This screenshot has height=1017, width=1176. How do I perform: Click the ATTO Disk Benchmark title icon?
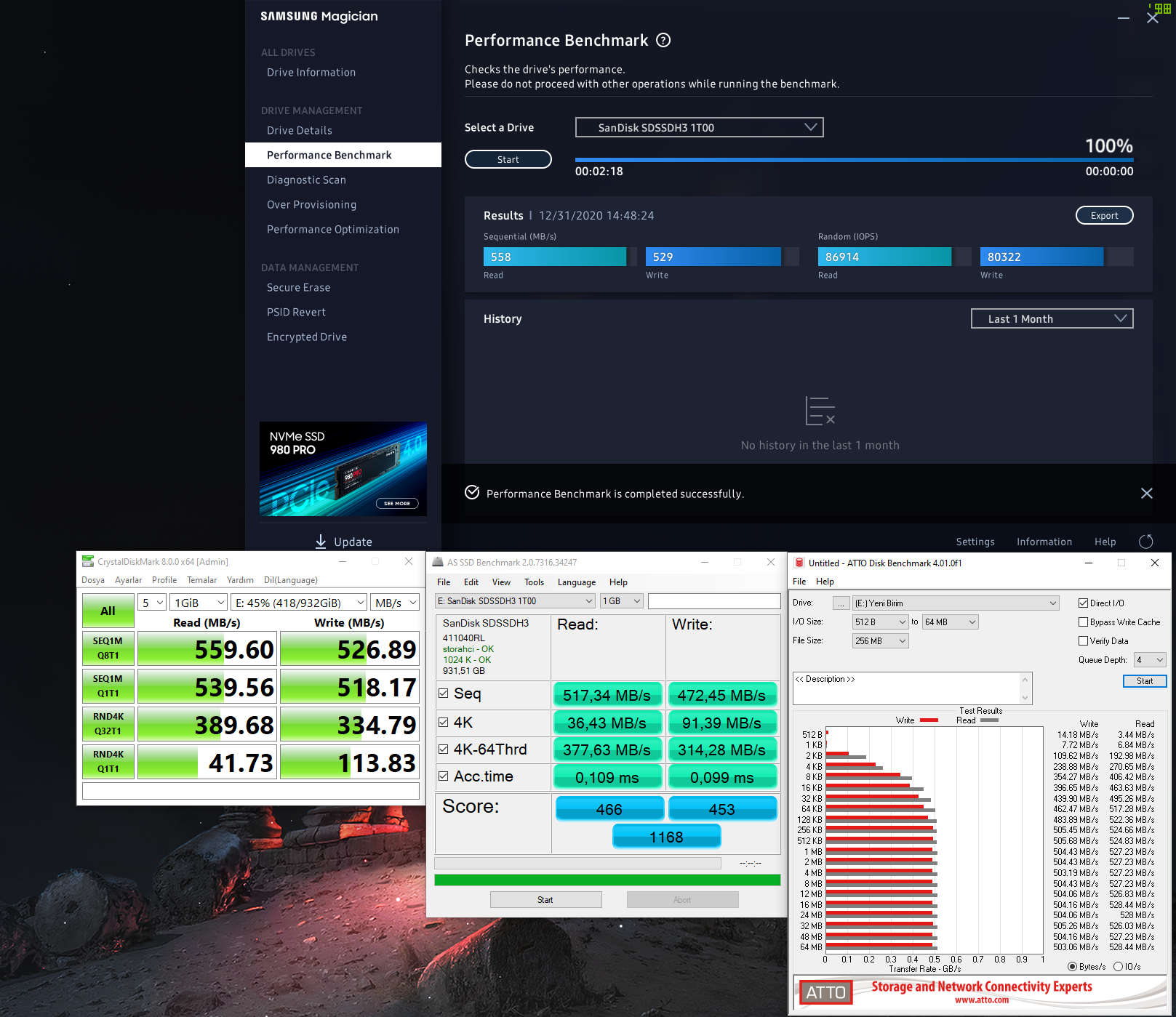(799, 563)
